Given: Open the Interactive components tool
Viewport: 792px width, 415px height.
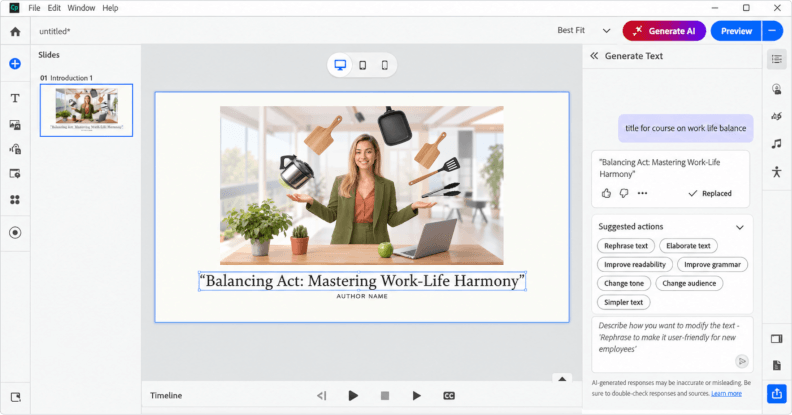Looking at the screenshot, I should (x=15, y=174).
